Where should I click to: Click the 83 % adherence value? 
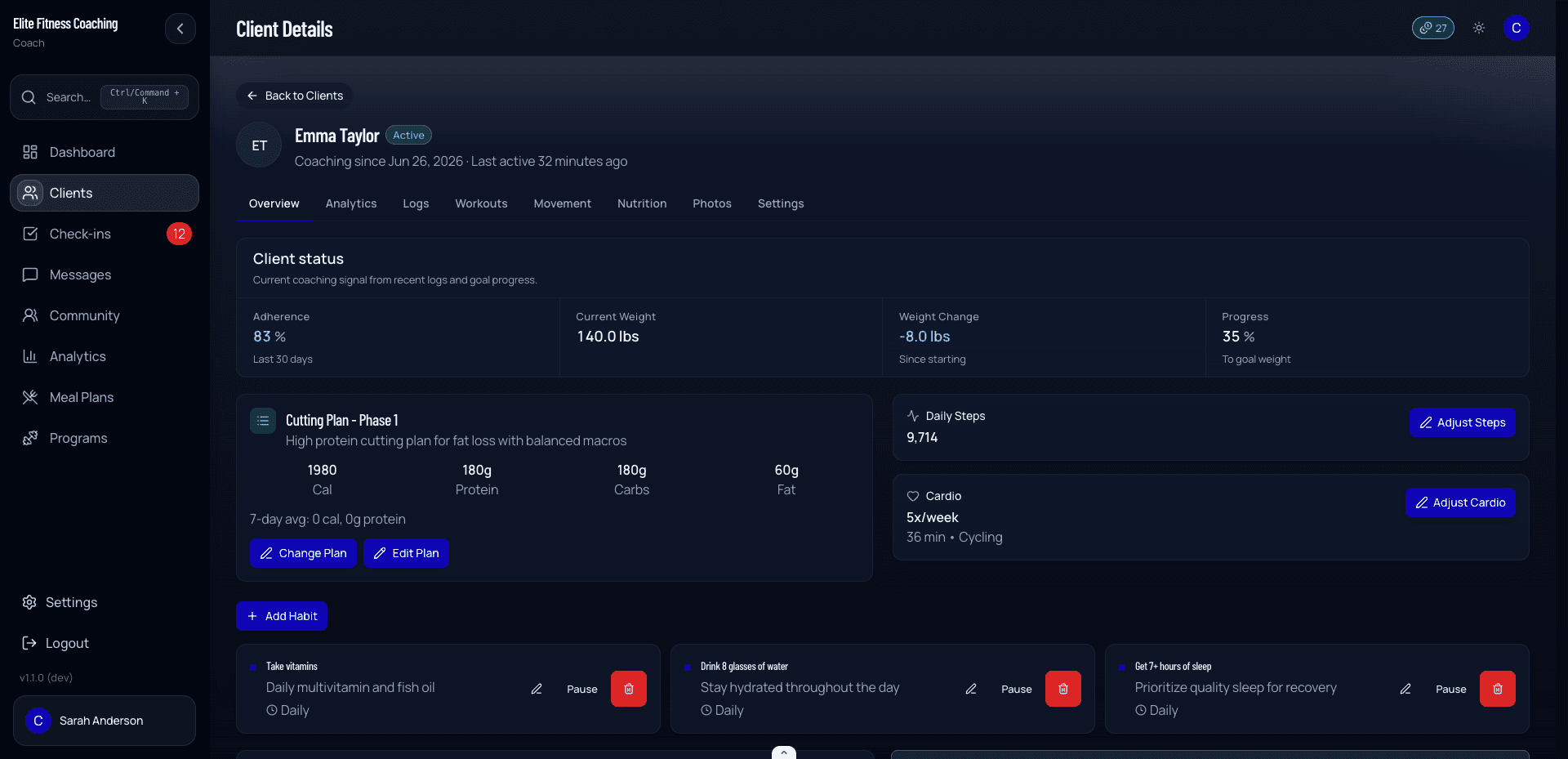click(x=269, y=337)
